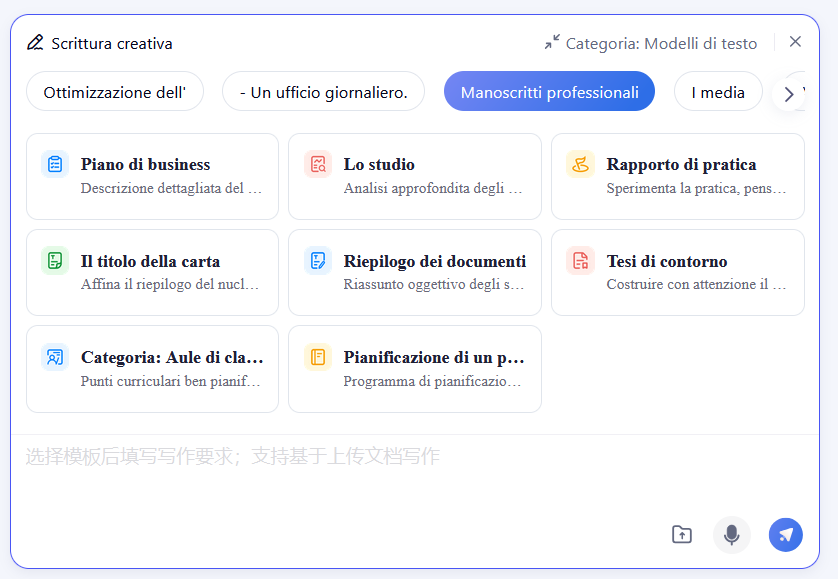Select the Pianificazione di un p... template card
Screen dimensions: 838x579
click(414, 368)
